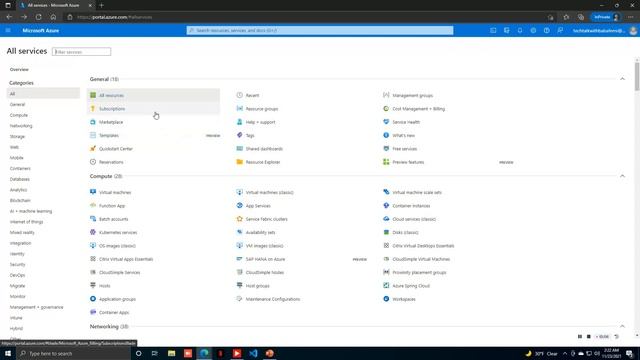Open the Reservations link
This screenshot has width=640, height=360.
(111, 162)
